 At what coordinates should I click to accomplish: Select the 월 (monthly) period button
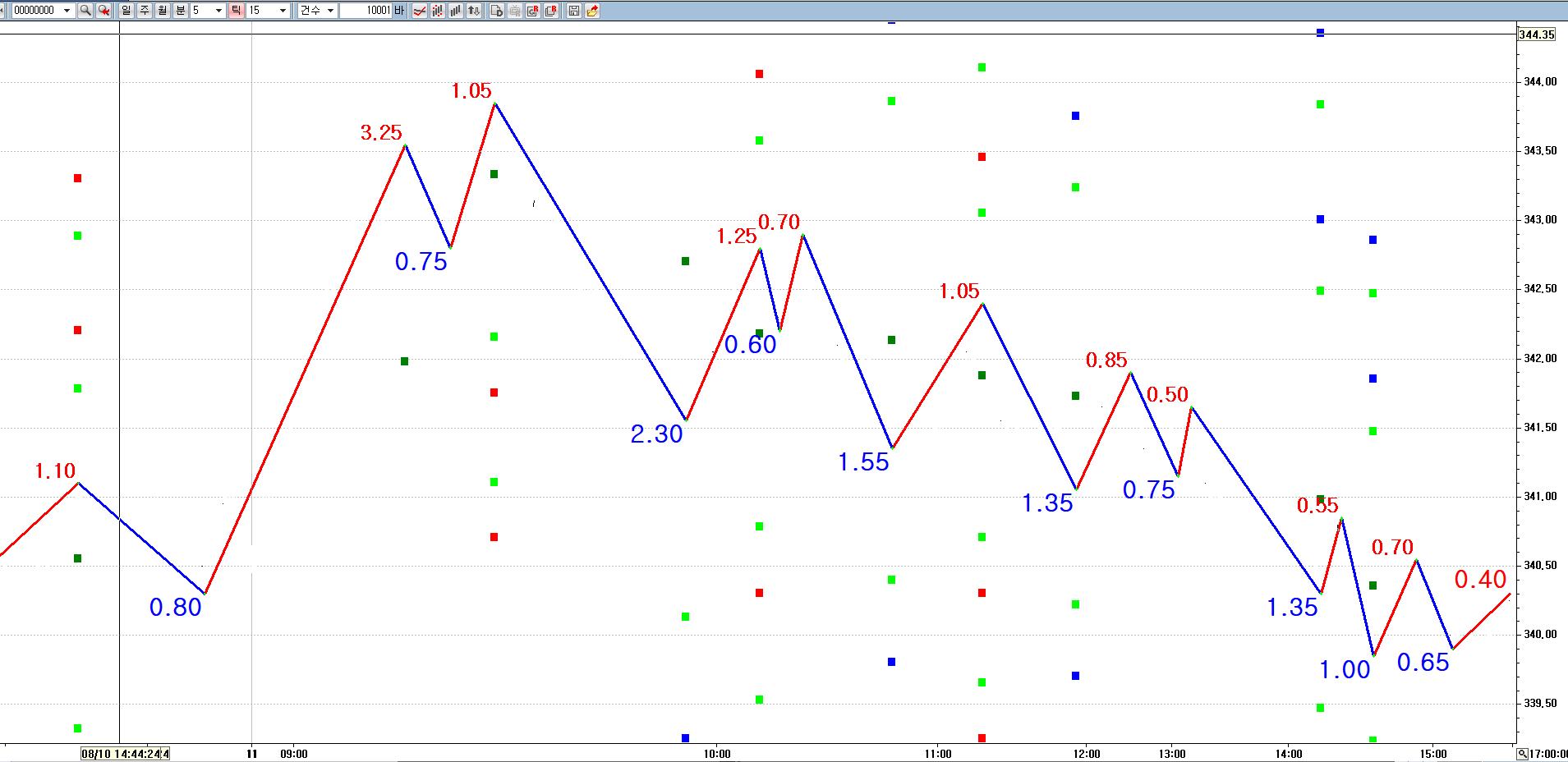(163, 11)
